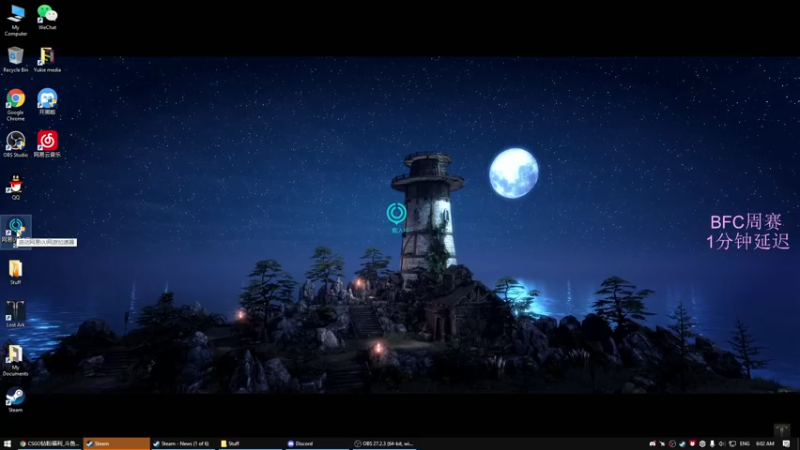Select the blue game controller desktop icon

click(47, 101)
